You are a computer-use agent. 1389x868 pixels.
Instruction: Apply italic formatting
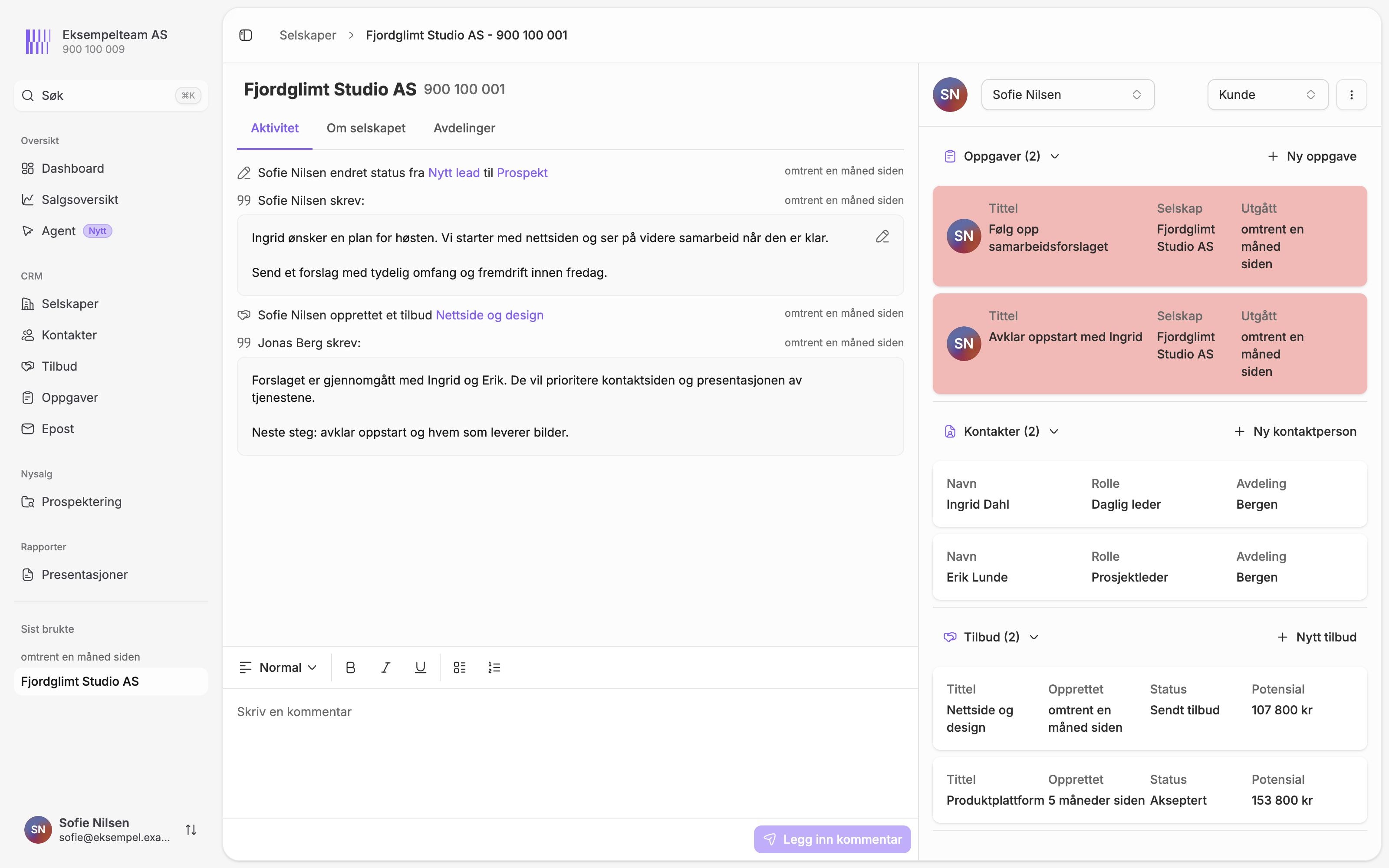tap(386, 667)
